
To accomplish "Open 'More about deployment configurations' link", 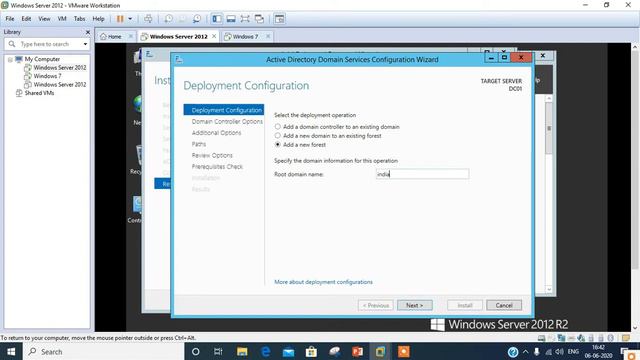I will coord(323,282).
